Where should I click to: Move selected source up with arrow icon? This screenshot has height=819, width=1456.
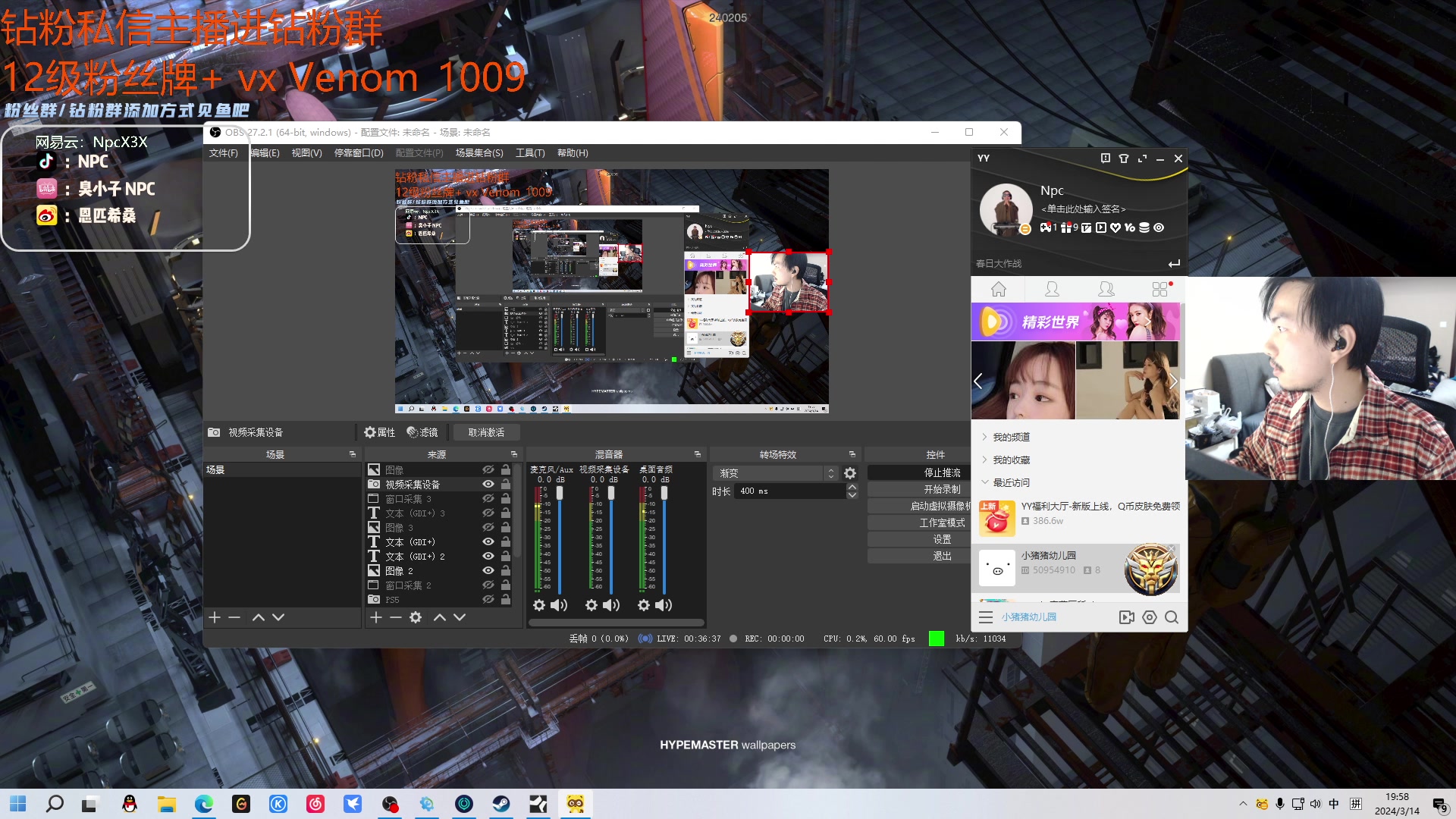tap(440, 617)
